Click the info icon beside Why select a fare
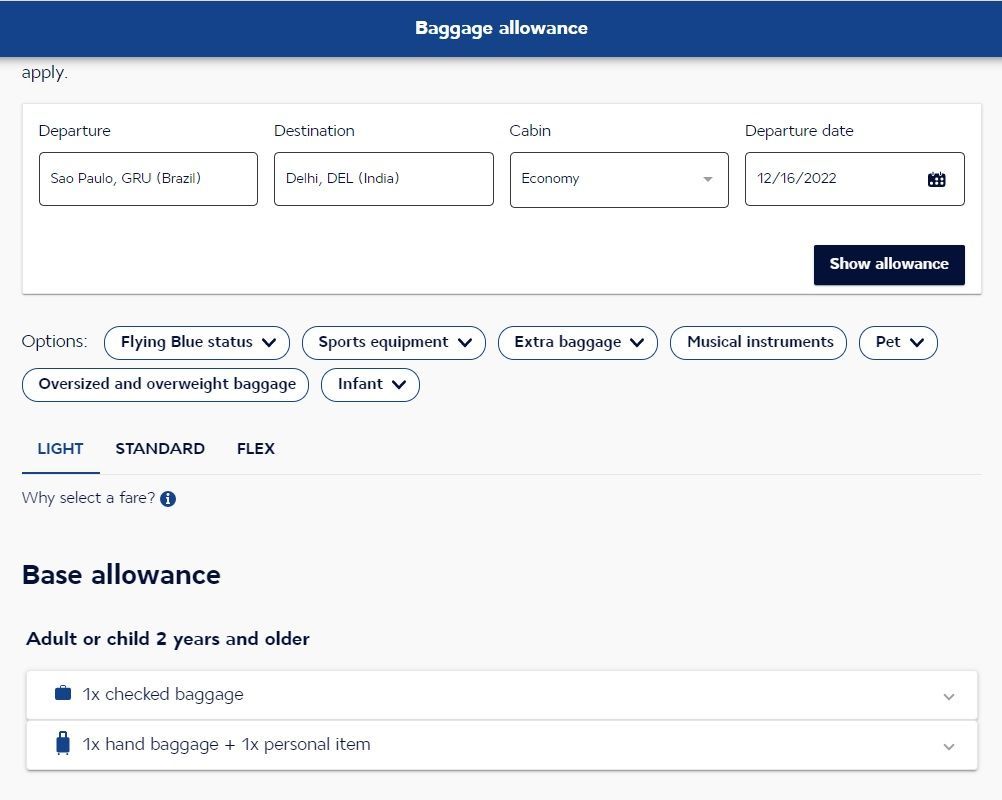 click(168, 499)
